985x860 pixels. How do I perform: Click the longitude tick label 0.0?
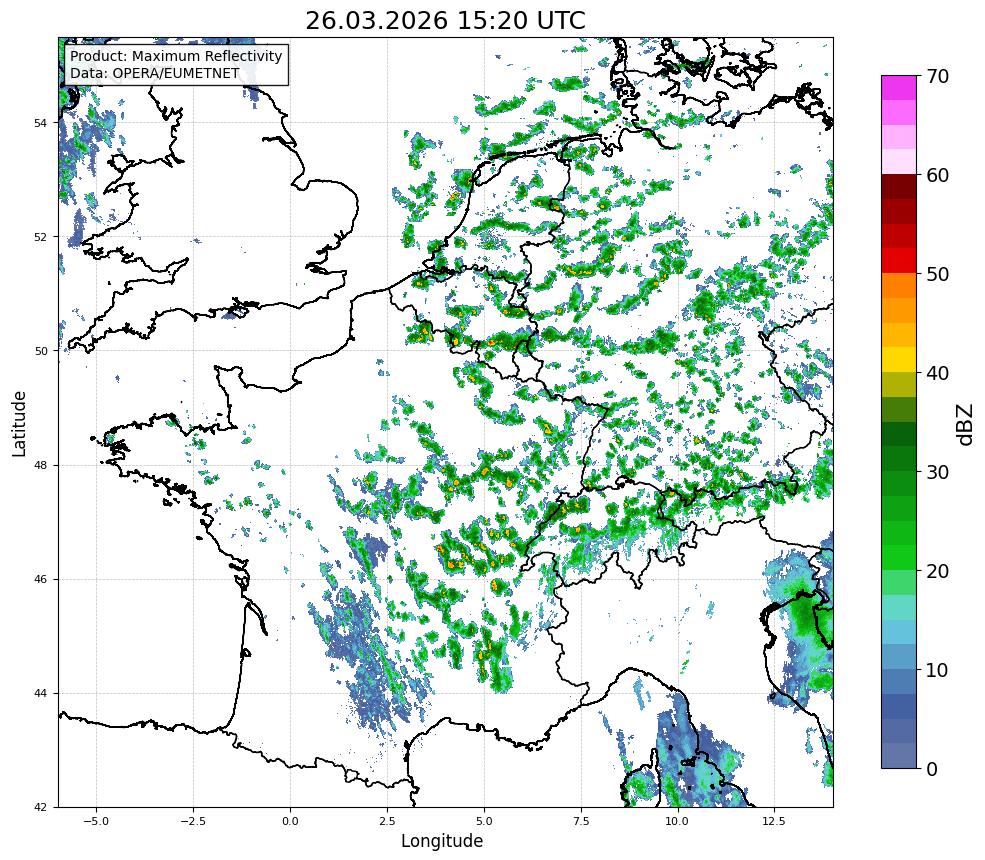(290, 821)
